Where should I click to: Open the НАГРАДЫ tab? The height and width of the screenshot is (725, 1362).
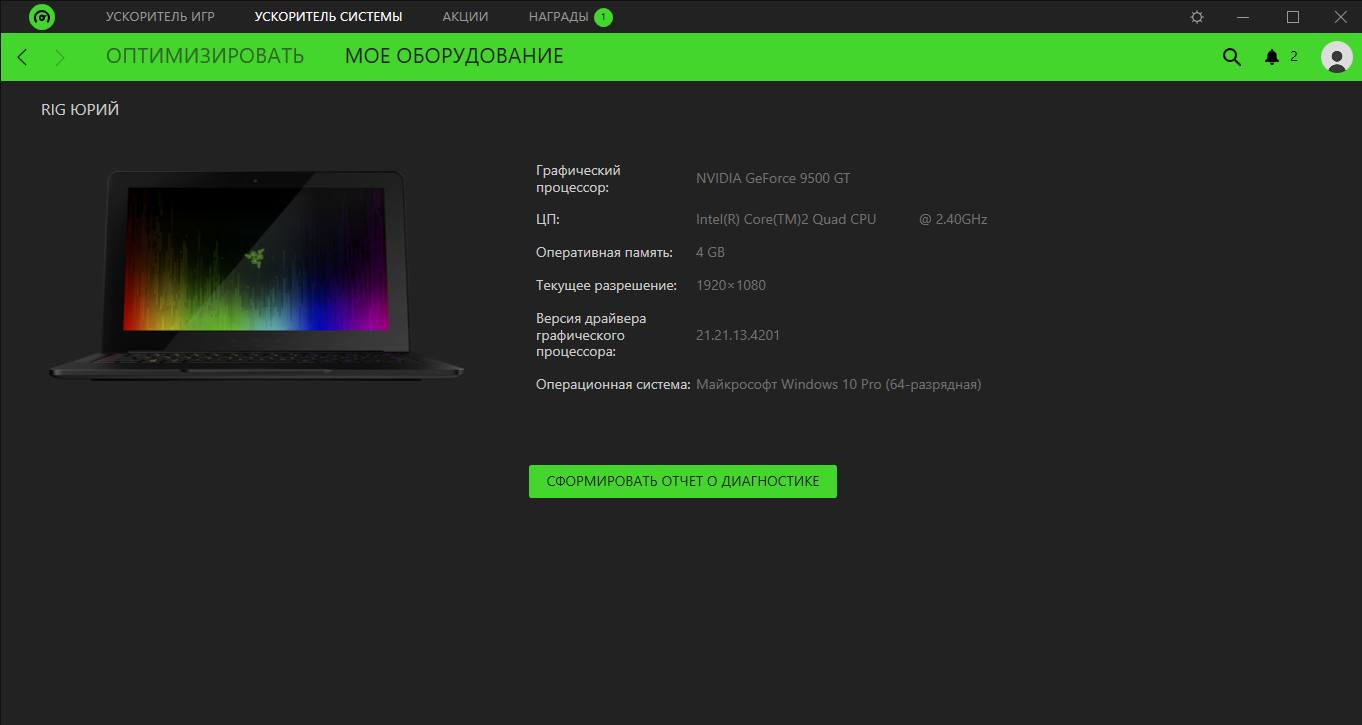558,17
